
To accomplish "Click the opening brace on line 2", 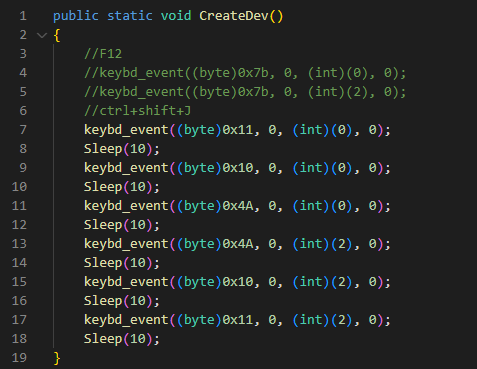I will pos(57,35).
